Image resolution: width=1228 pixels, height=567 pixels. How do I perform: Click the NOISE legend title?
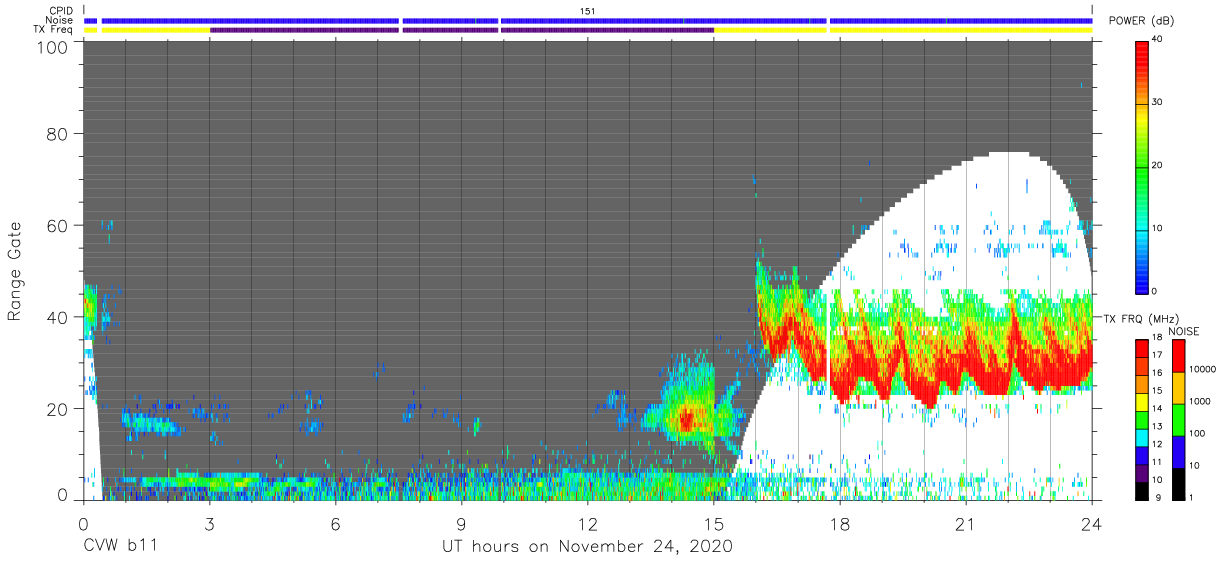pyautogui.click(x=1184, y=331)
